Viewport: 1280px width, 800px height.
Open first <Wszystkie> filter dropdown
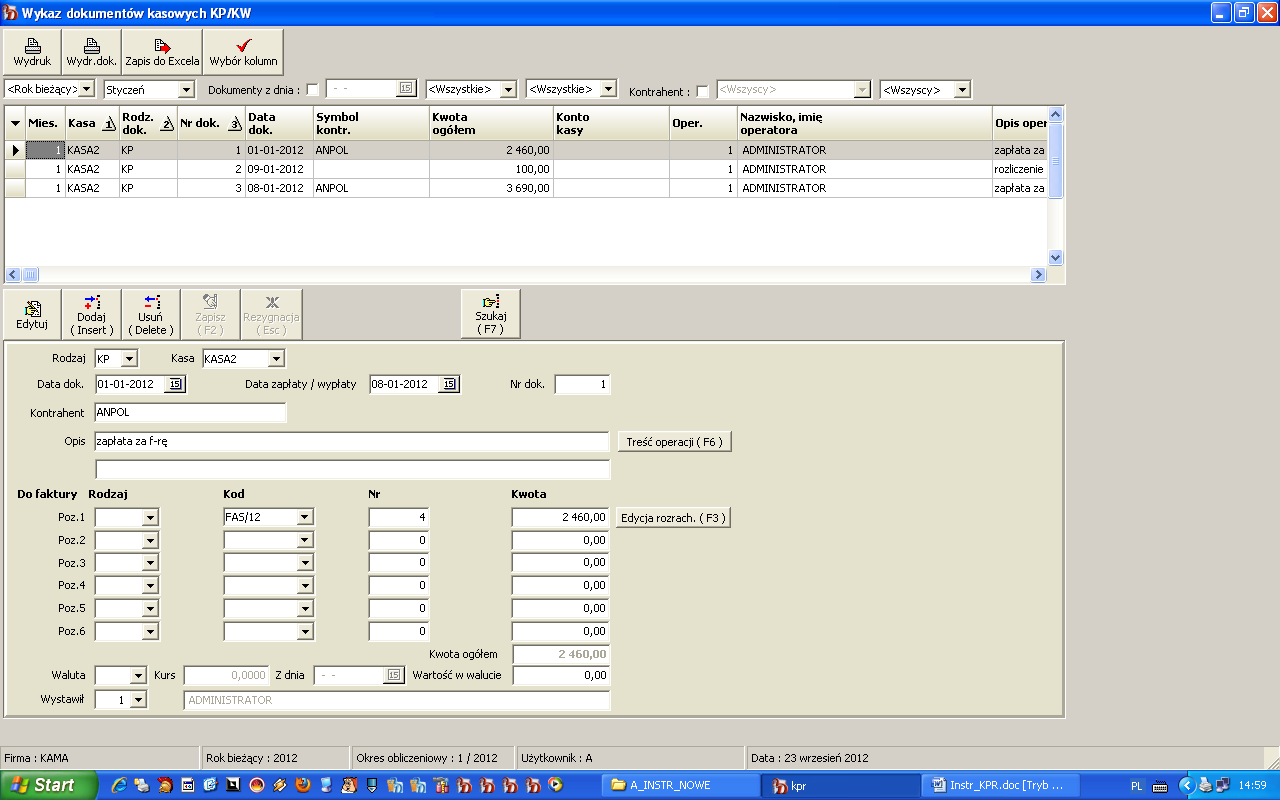508,89
